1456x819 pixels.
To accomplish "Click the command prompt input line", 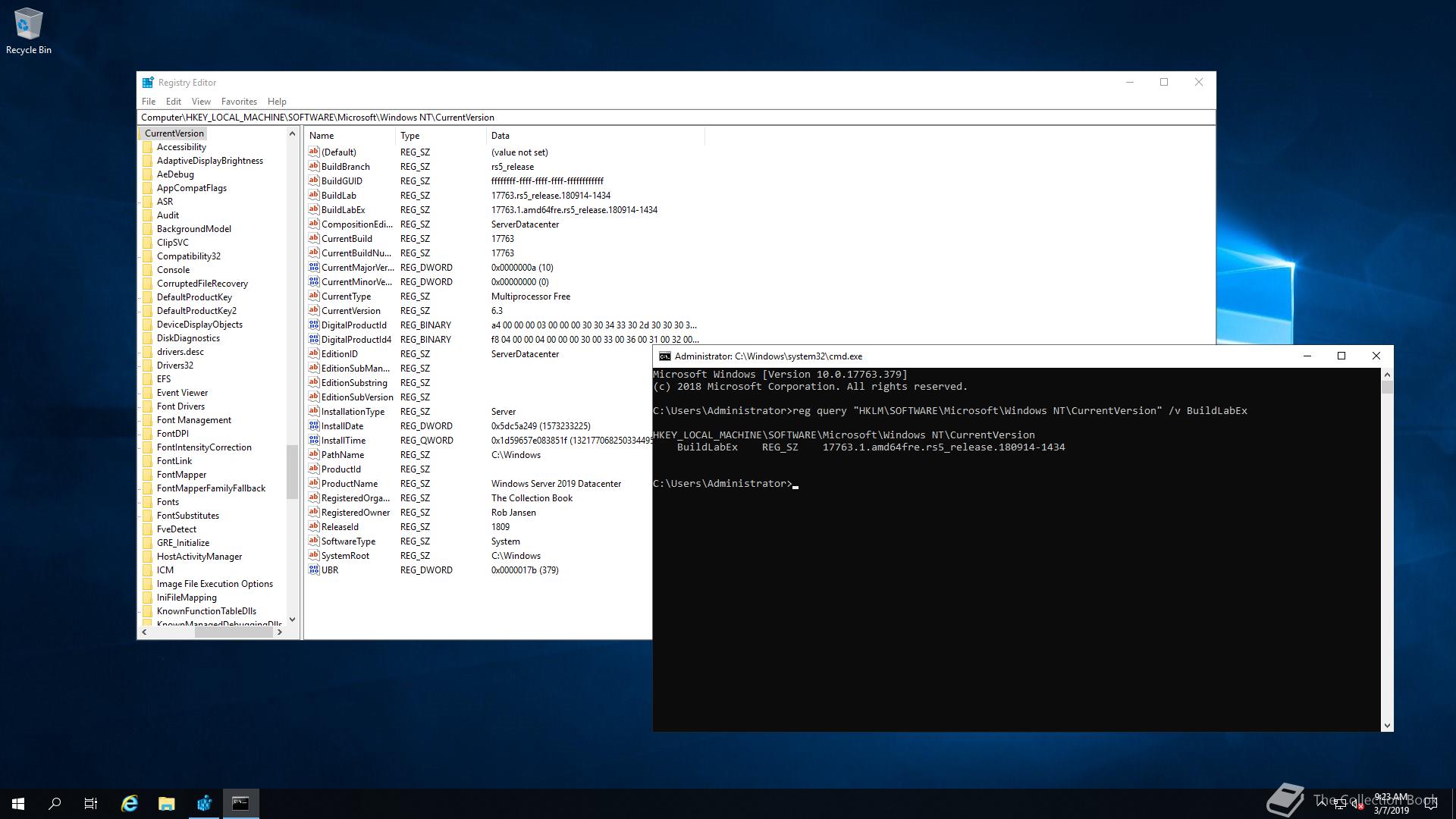I will pos(726,484).
